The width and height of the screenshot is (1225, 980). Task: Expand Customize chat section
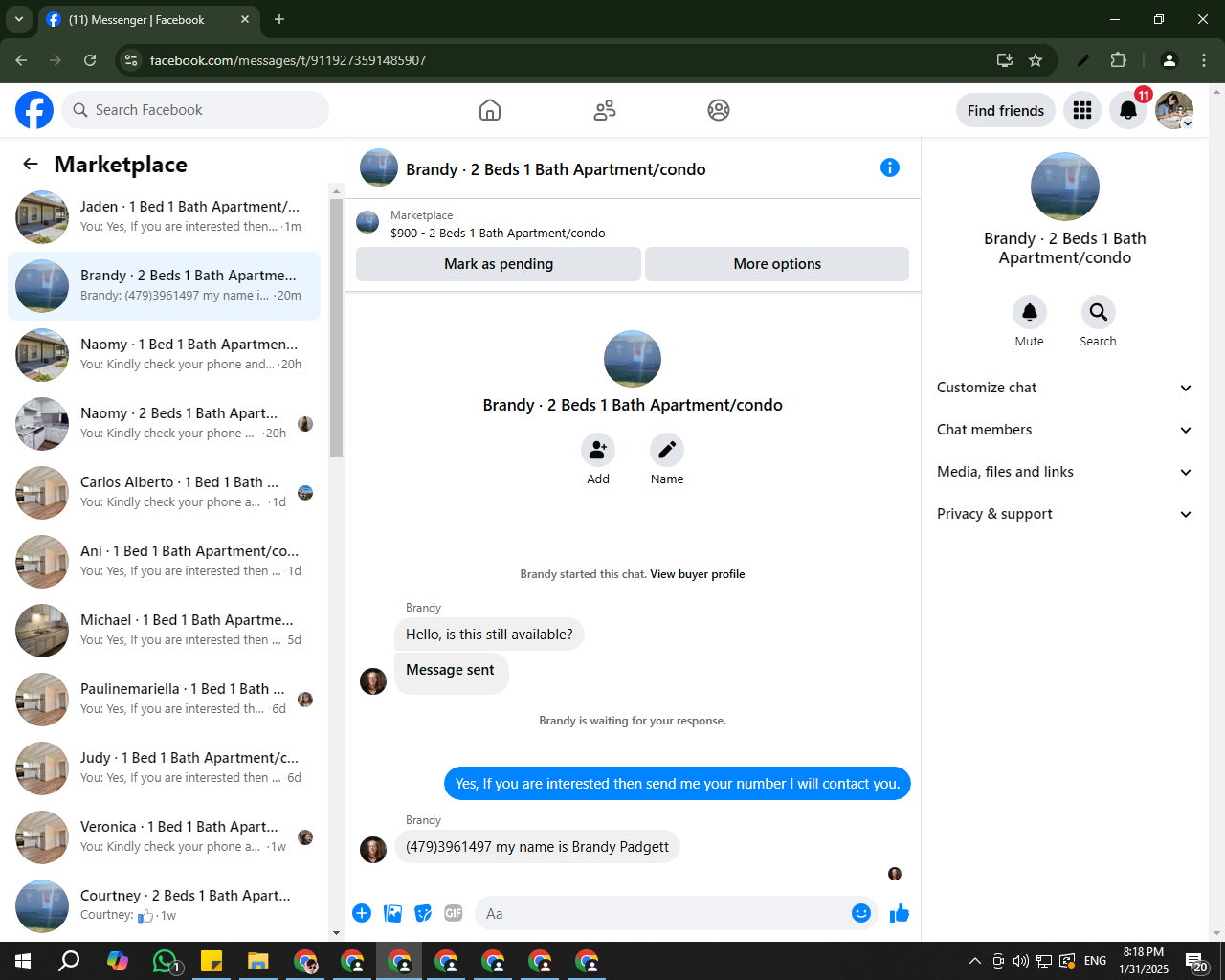[x=1064, y=388]
